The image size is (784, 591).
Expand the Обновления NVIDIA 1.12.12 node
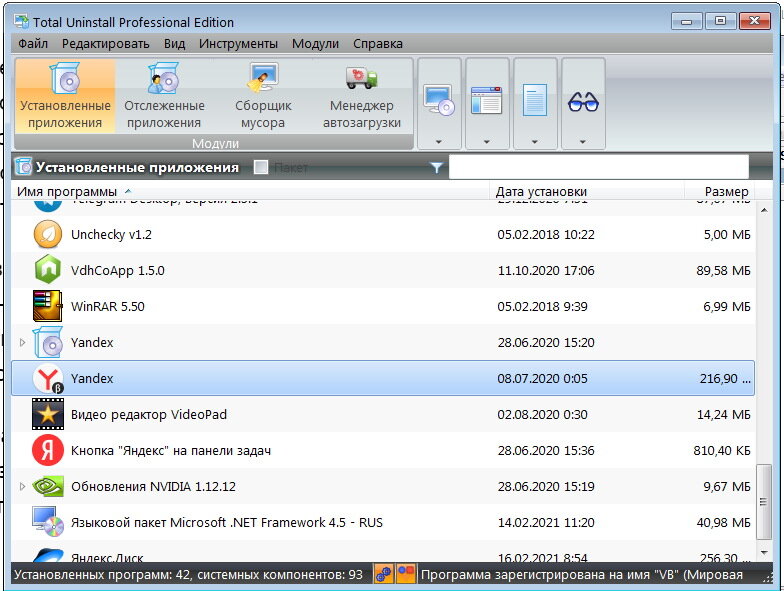coord(22,486)
